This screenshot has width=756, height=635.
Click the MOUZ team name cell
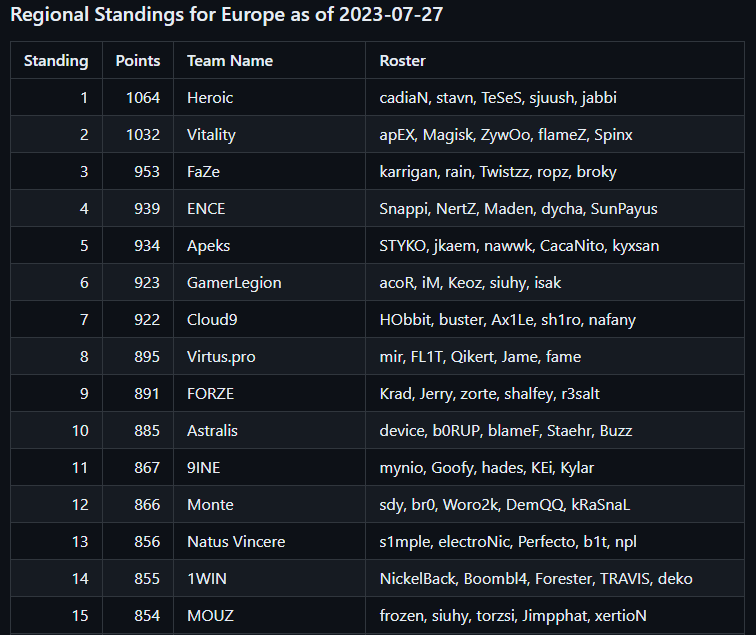point(269,616)
